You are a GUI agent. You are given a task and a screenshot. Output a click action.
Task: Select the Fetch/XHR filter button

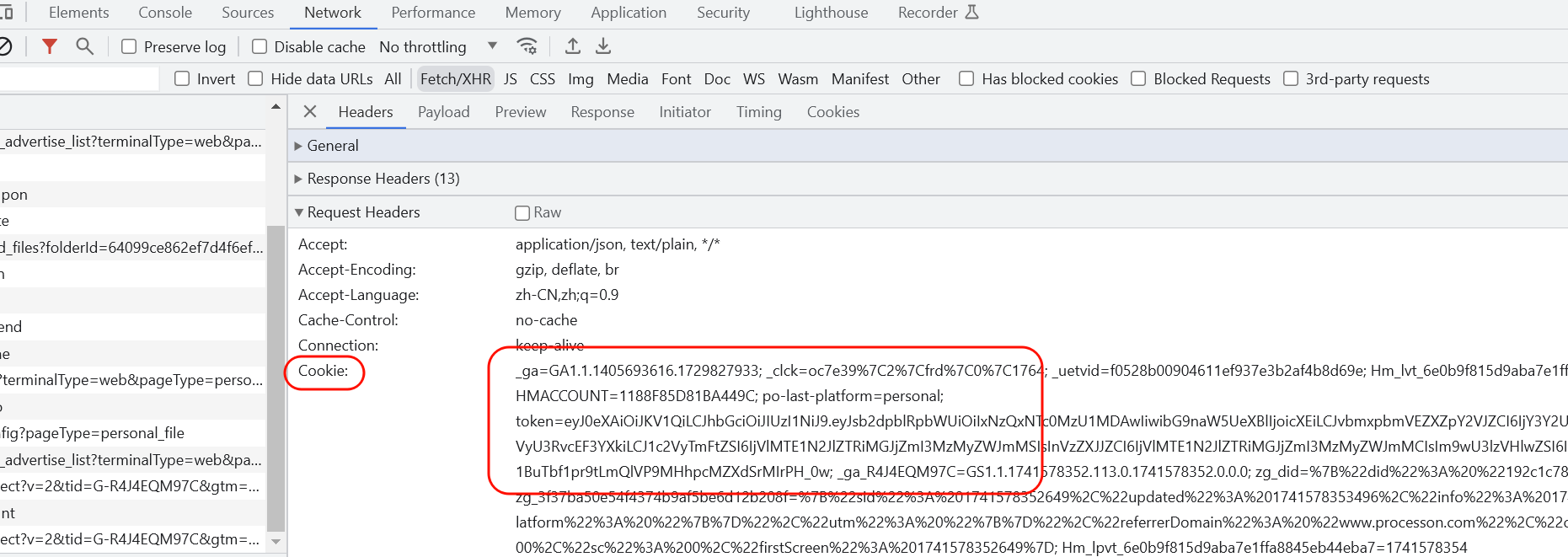click(x=455, y=79)
